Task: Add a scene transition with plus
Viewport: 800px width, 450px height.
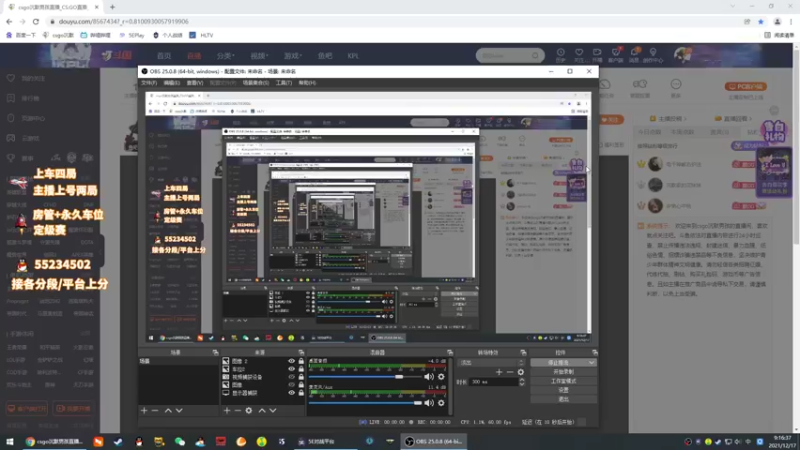Action: click(499, 372)
